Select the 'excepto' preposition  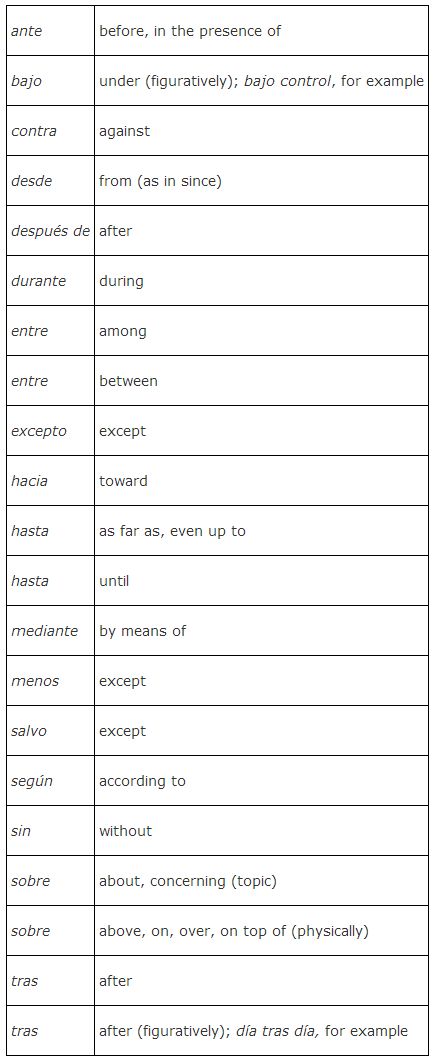tap(39, 432)
